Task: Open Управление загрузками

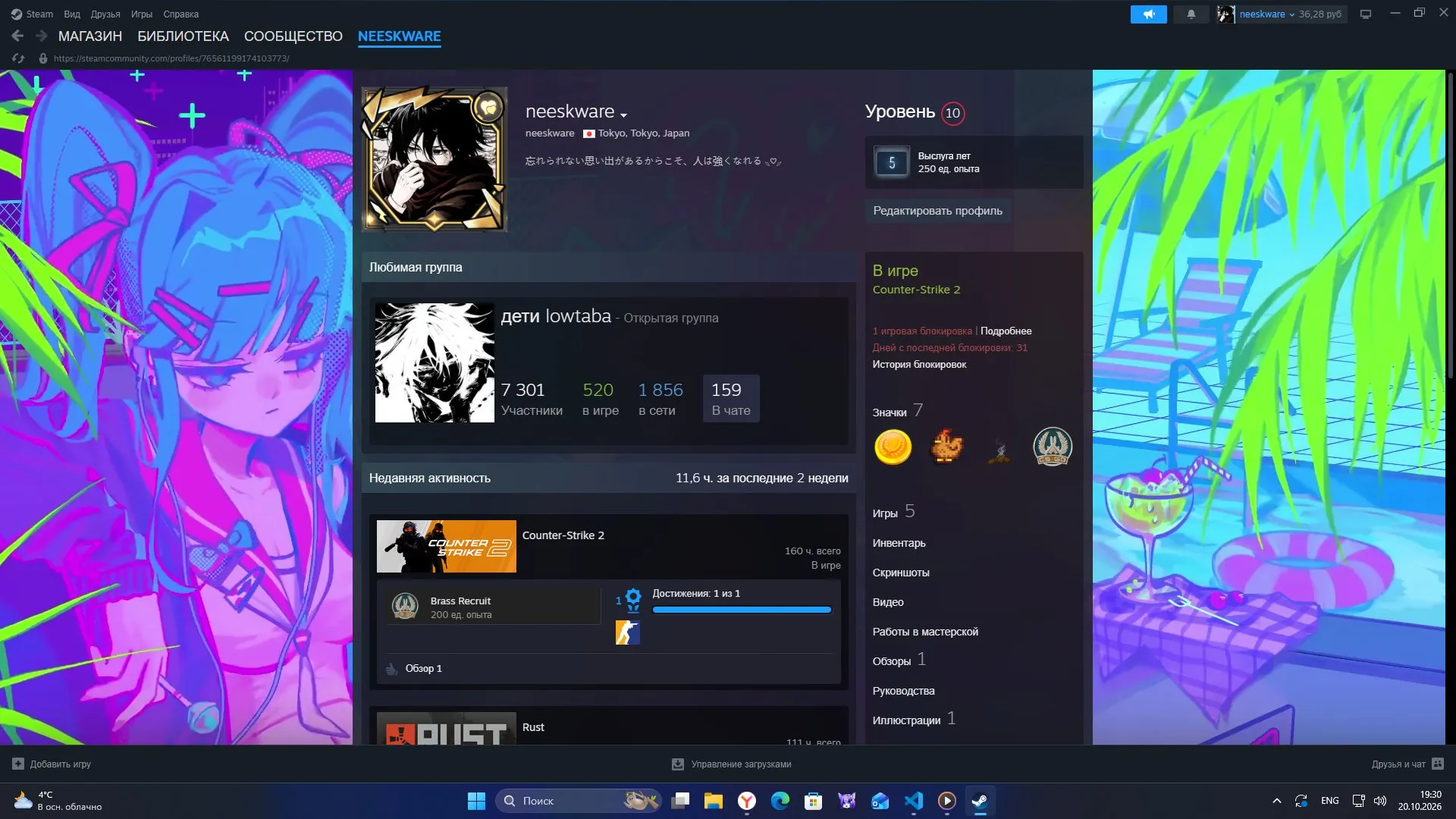Action: 732,764
